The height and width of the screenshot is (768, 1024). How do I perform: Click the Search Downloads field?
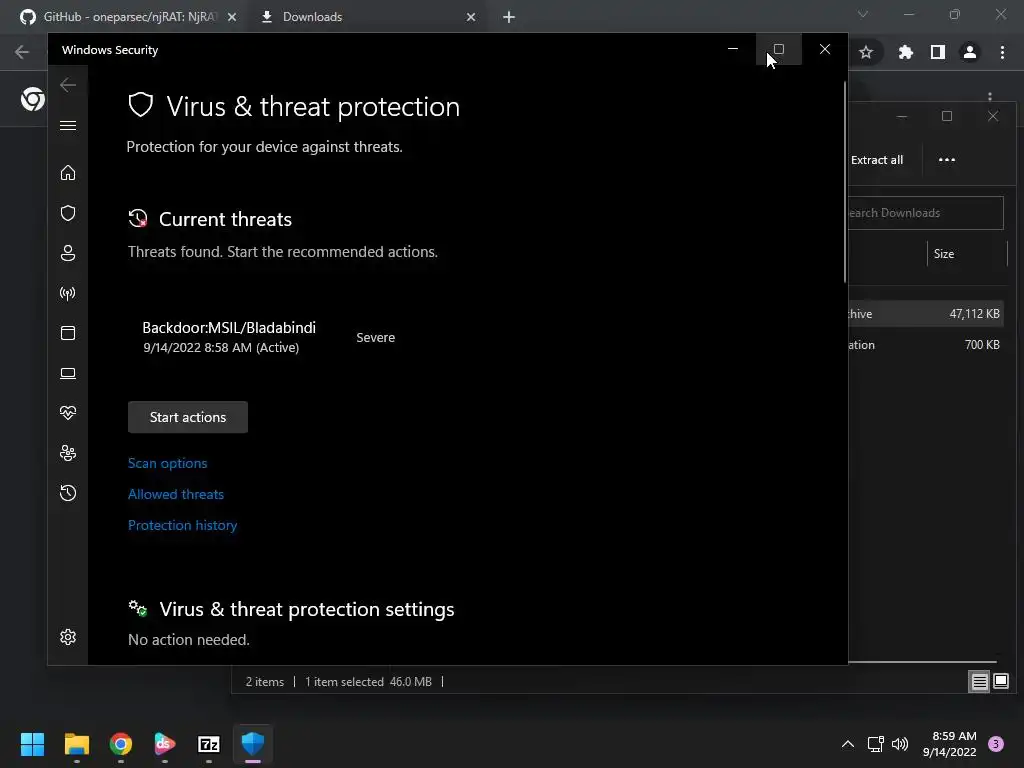pos(925,213)
